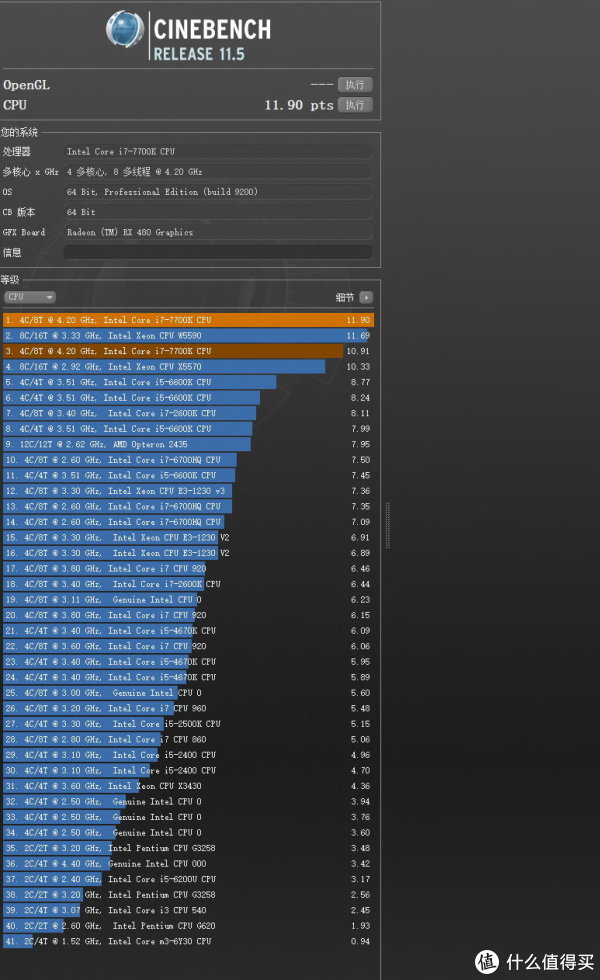Select rank 18 i7-2600K row scoring 6.44

(188, 584)
